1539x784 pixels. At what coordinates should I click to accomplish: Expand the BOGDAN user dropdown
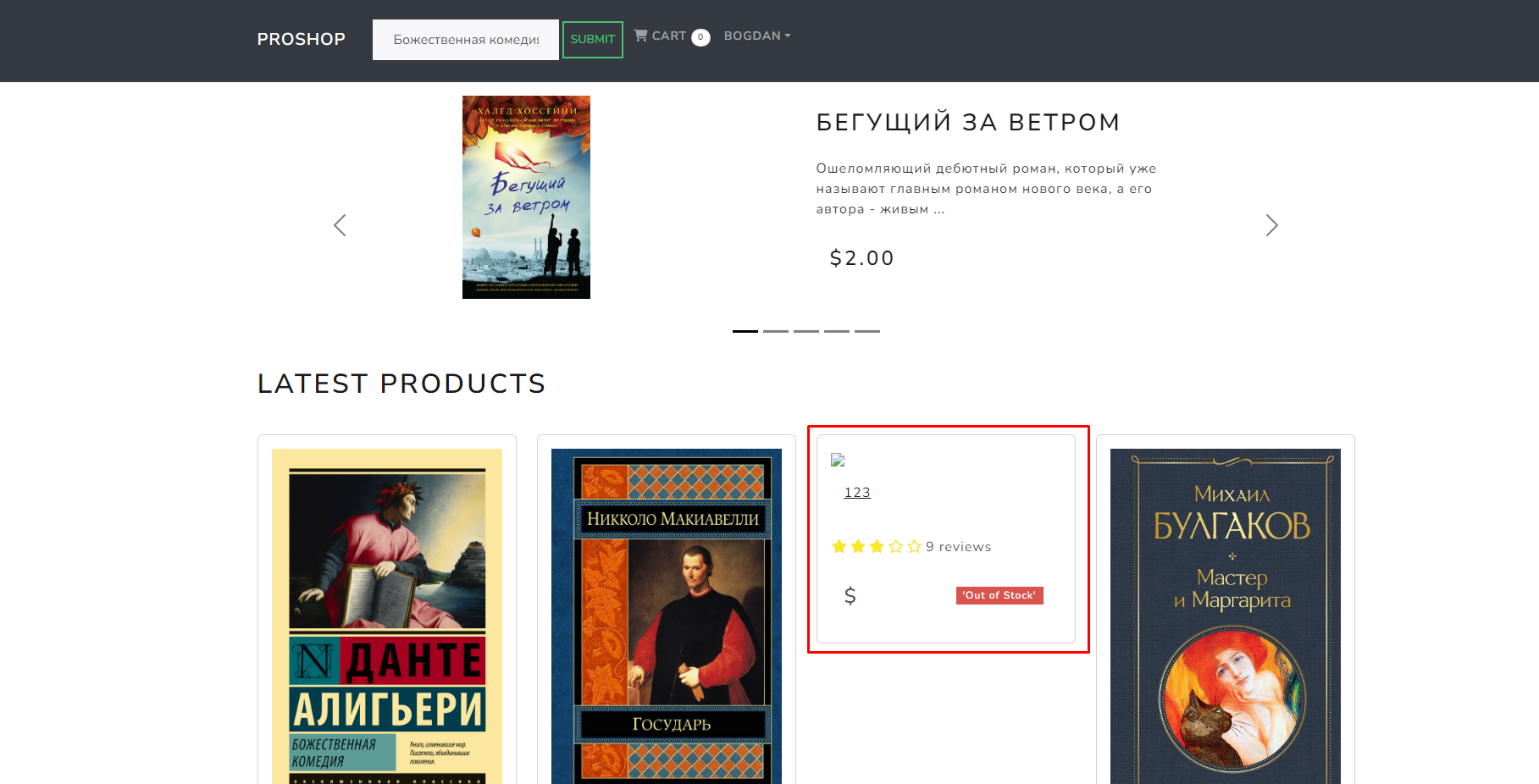click(x=757, y=36)
